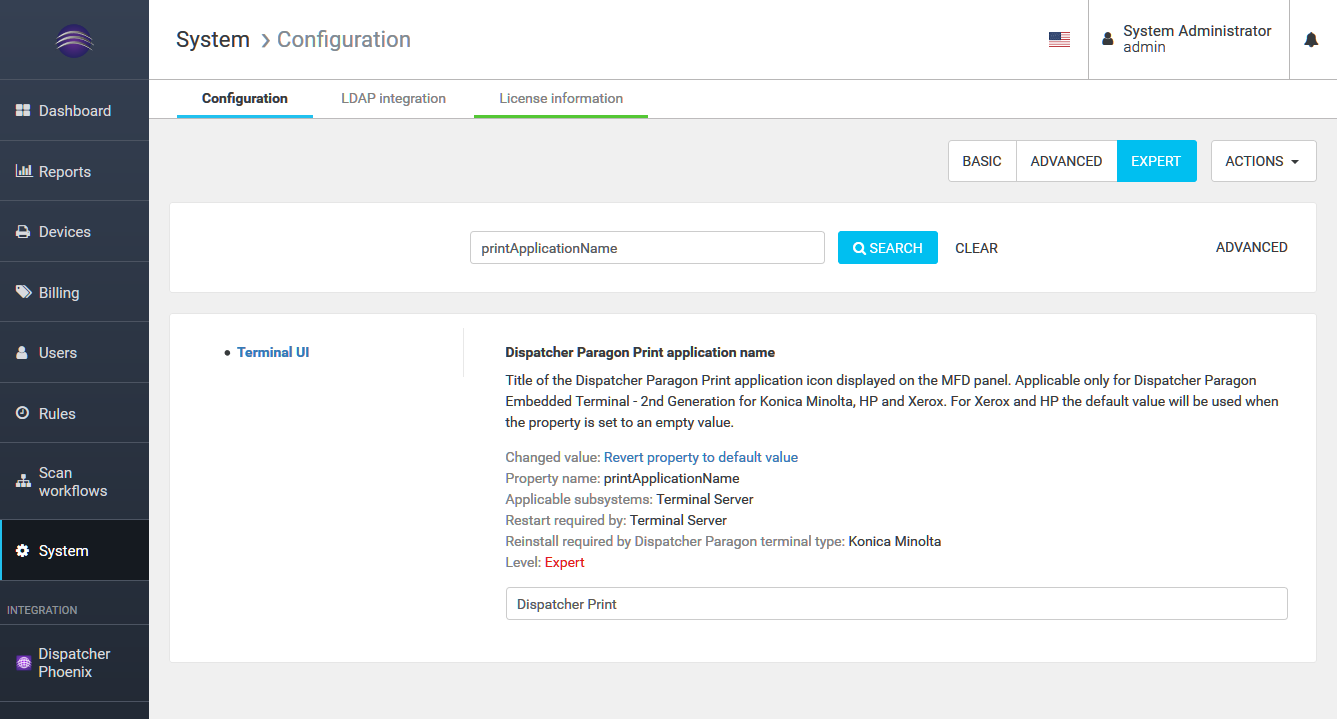The height and width of the screenshot is (719, 1337).
Task: Select the EXPERT configuration level
Action: click(x=1156, y=161)
